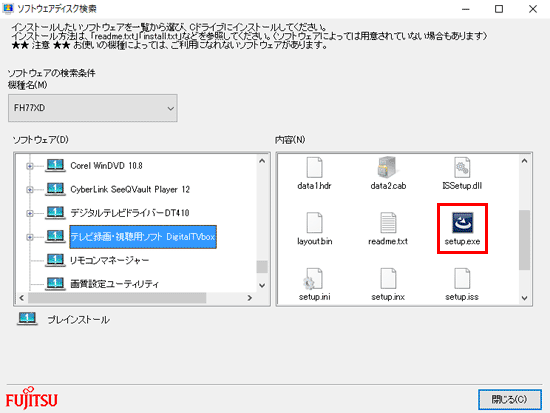Click the FUJITSU logo
Viewport: 550px width, 413px height.
pyautogui.click(x=31, y=398)
